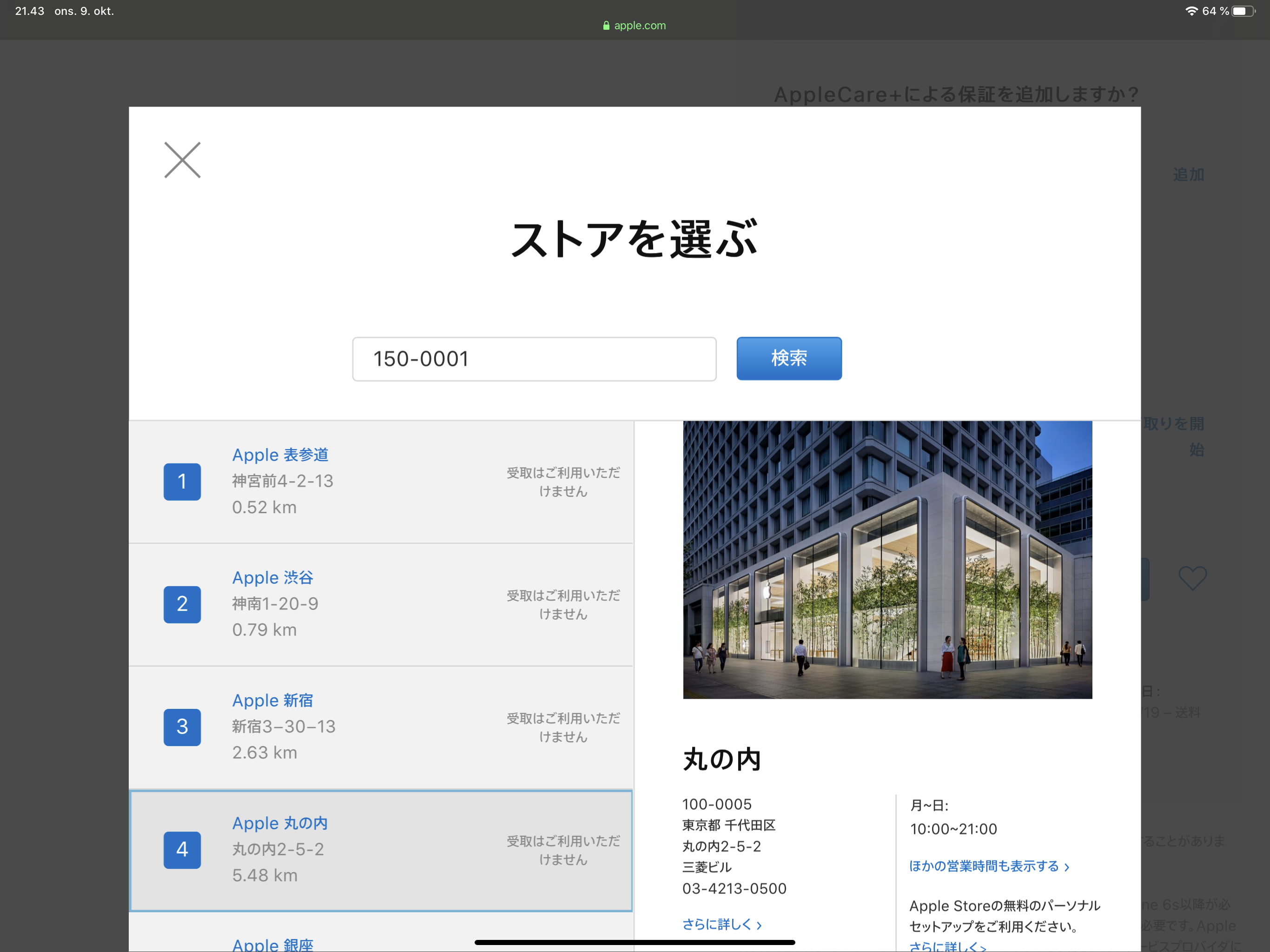Click pickup unavailable note for 表参道
This screenshot has height=952, width=1270.
tap(563, 482)
